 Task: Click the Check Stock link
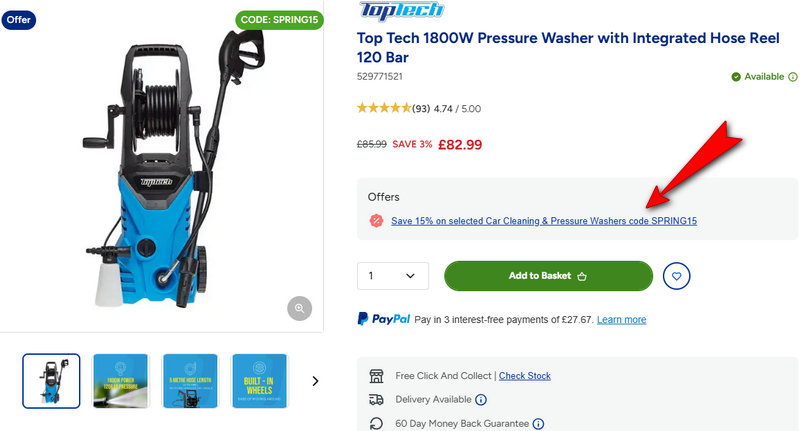coord(525,376)
